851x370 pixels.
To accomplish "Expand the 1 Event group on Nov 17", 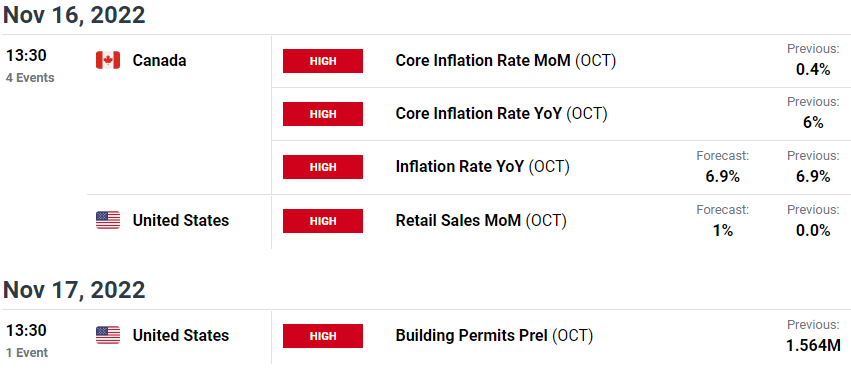I will (27, 353).
